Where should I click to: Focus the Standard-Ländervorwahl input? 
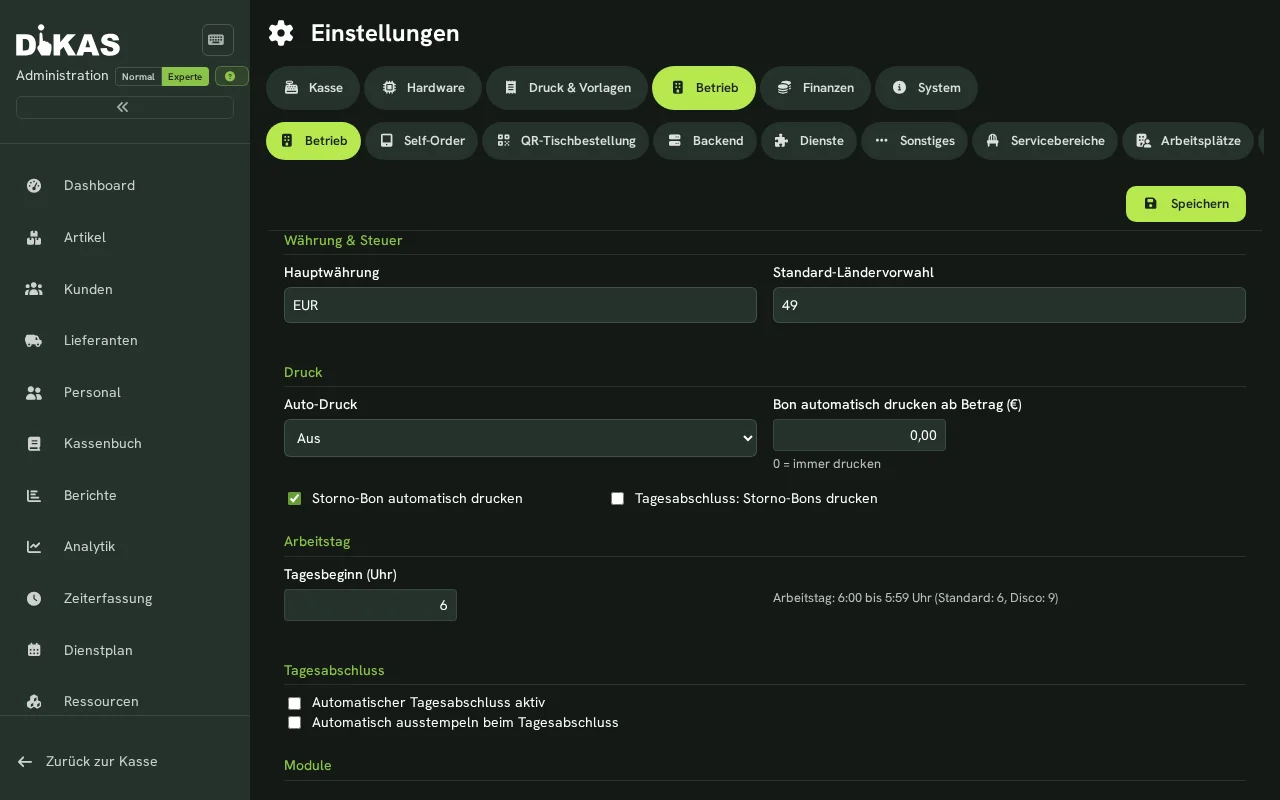tap(1009, 305)
